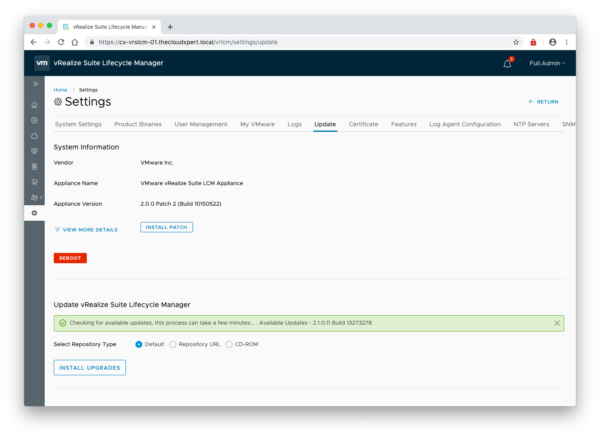Switch to the Certificate tab
Viewport: 600px width, 438px height.
[x=363, y=124]
